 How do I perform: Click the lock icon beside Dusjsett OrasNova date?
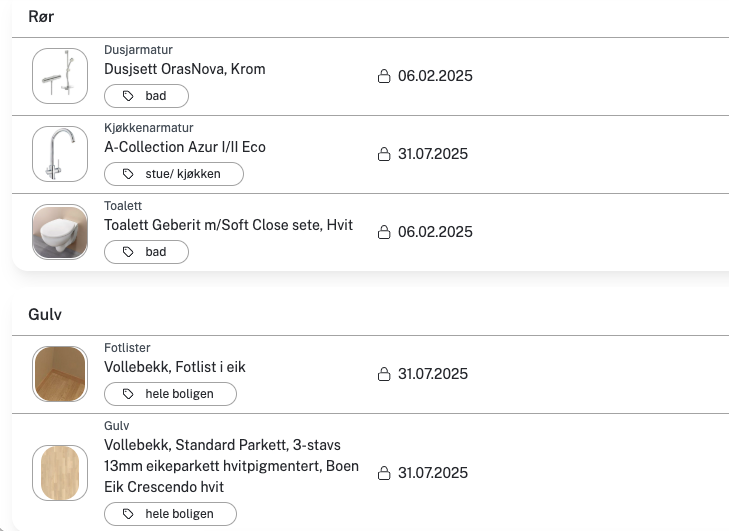[x=384, y=76]
